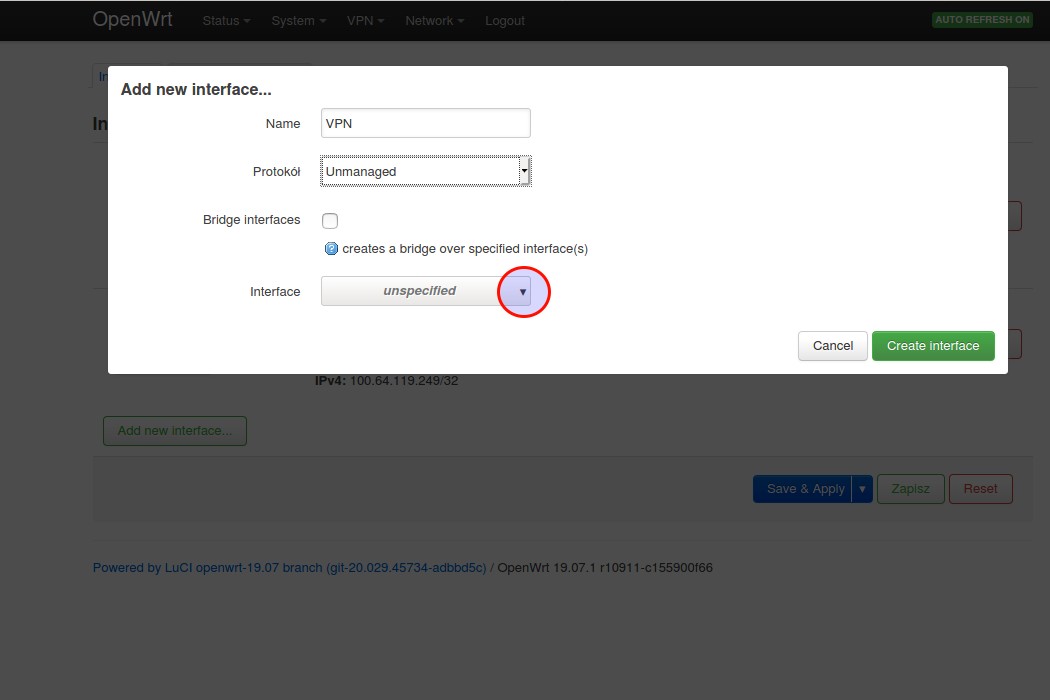Screen dimensions: 1050x700
Task: Click the Add new interface... button
Action: click(x=175, y=431)
